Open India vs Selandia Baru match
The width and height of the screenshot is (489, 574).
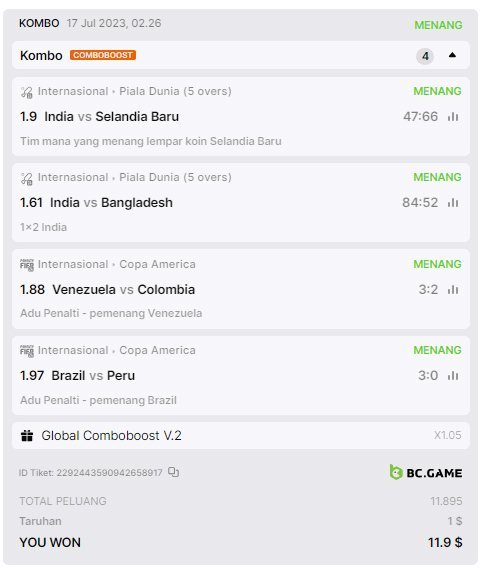coord(112,117)
